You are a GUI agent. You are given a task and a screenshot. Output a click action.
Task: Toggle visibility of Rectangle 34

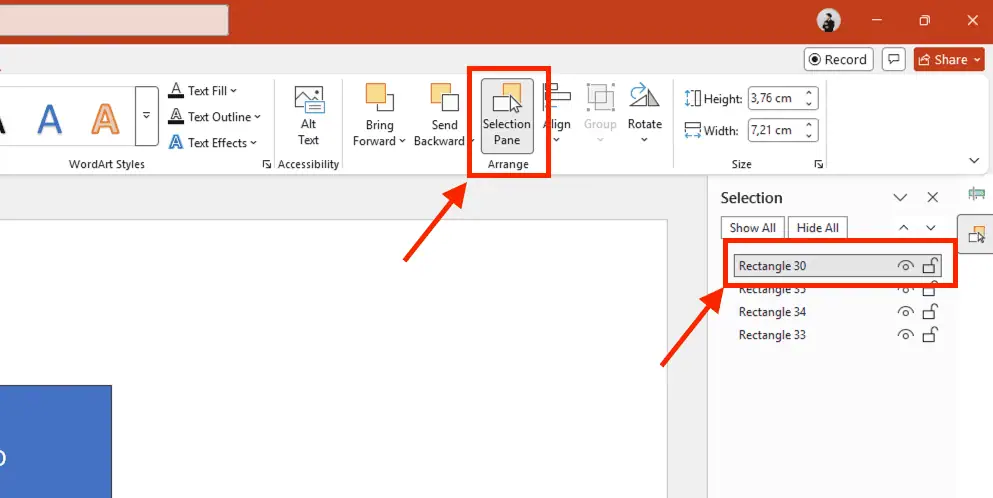[905, 312]
